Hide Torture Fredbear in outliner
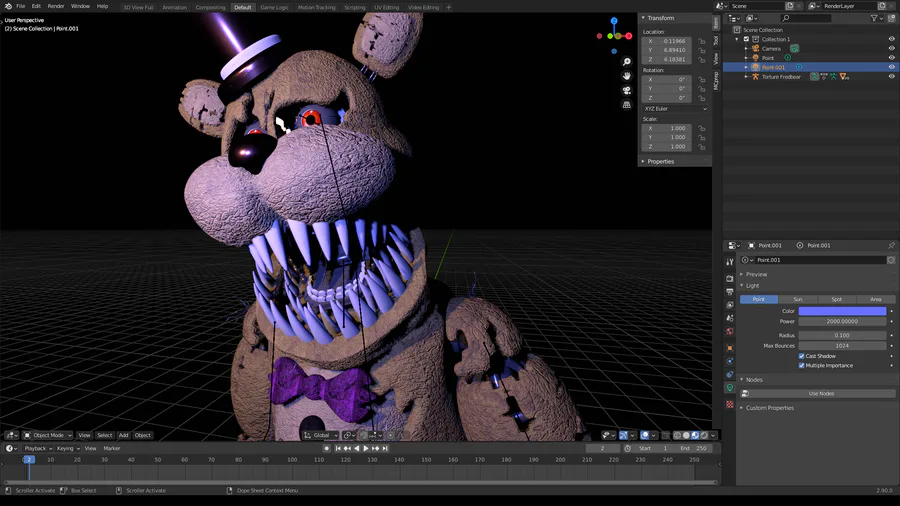900x506 pixels. click(x=891, y=76)
